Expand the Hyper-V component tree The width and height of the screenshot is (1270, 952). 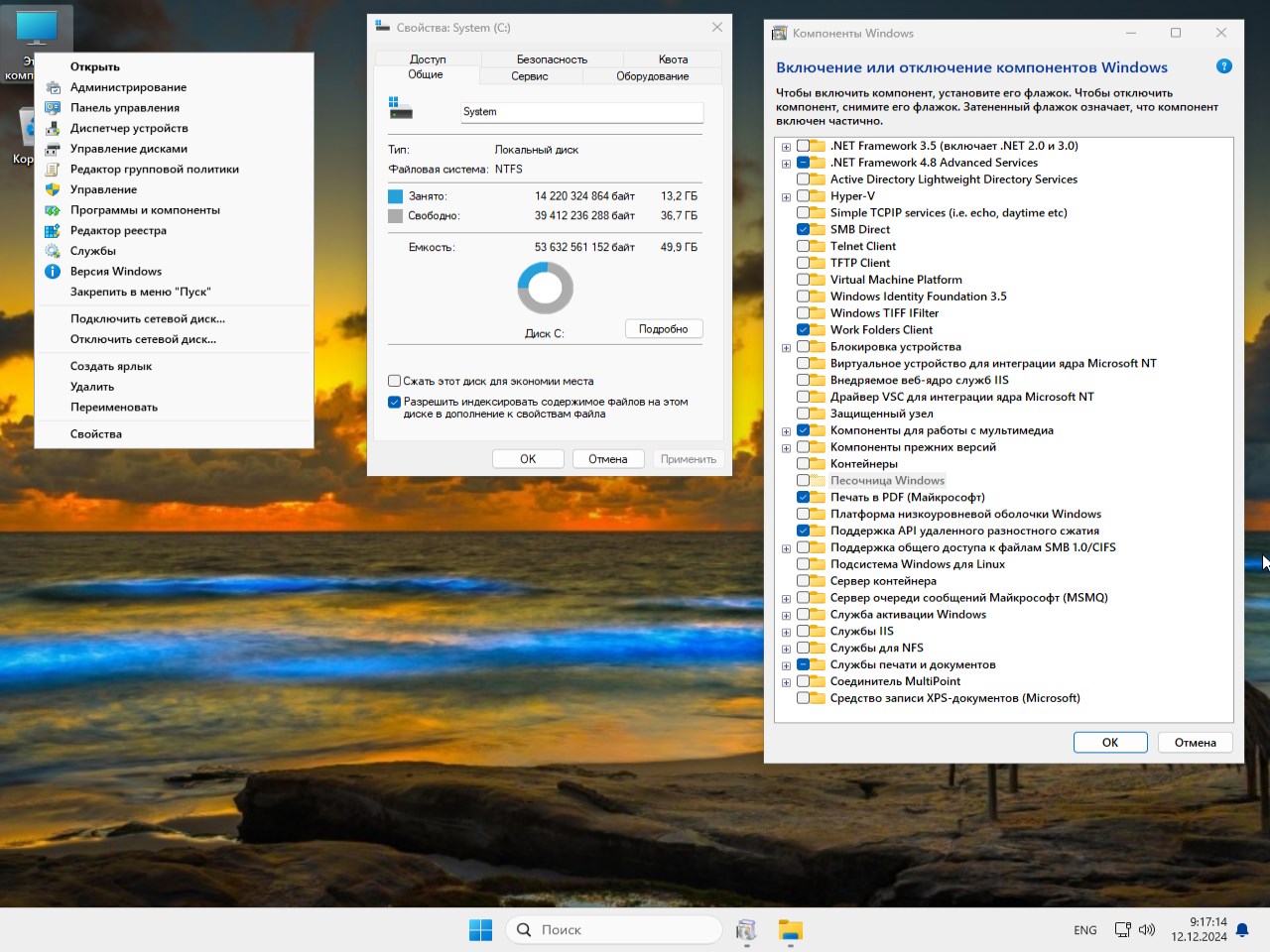tap(786, 195)
